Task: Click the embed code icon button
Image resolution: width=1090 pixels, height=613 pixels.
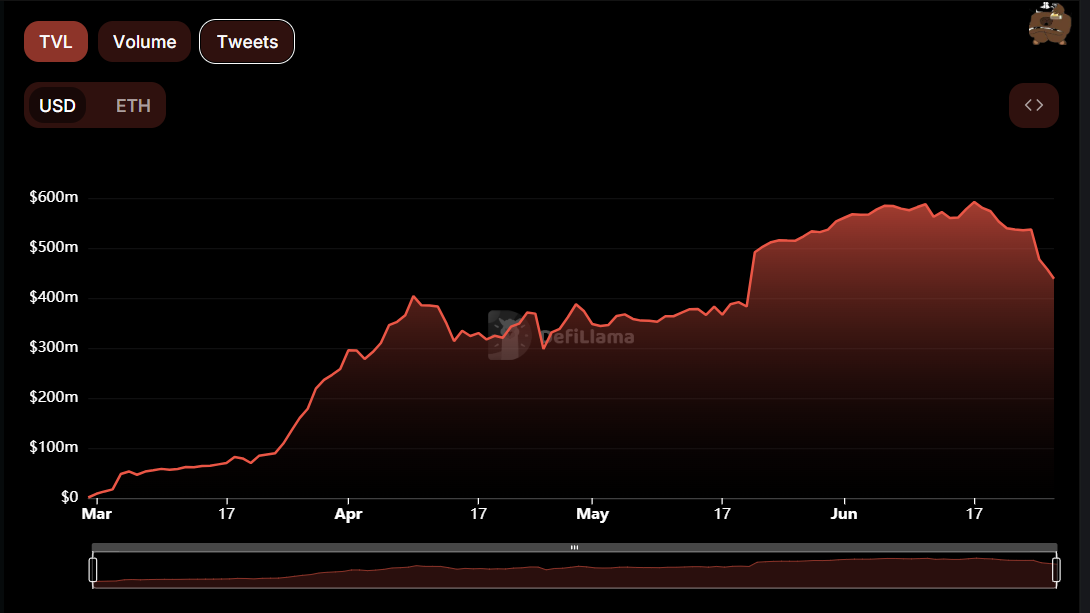Action: 1034,106
